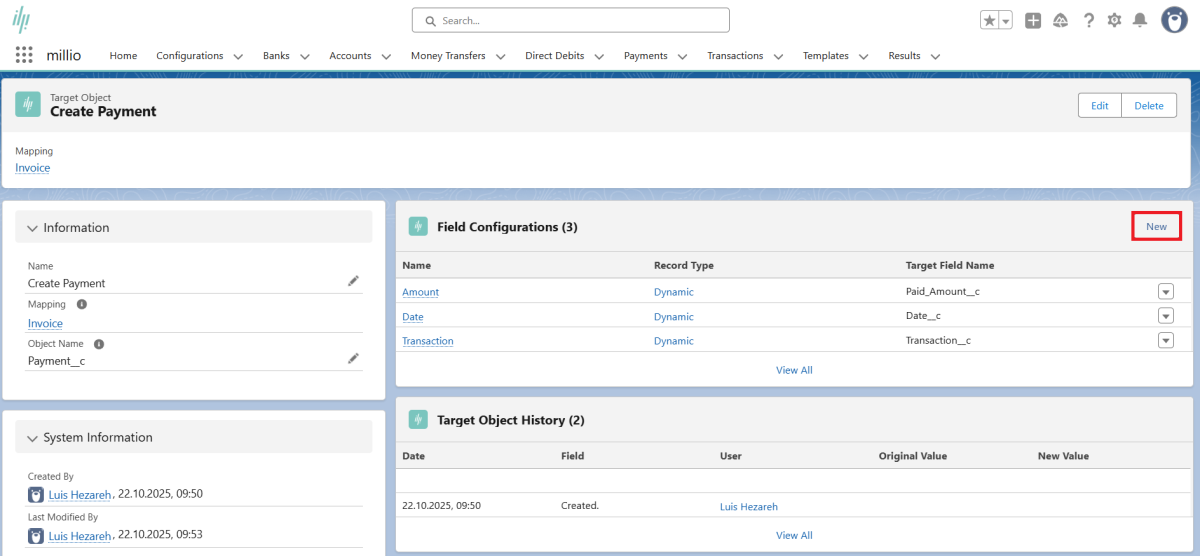1200x556 pixels.
Task: Open row actions dropdown for Amount
Action: [1165, 292]
